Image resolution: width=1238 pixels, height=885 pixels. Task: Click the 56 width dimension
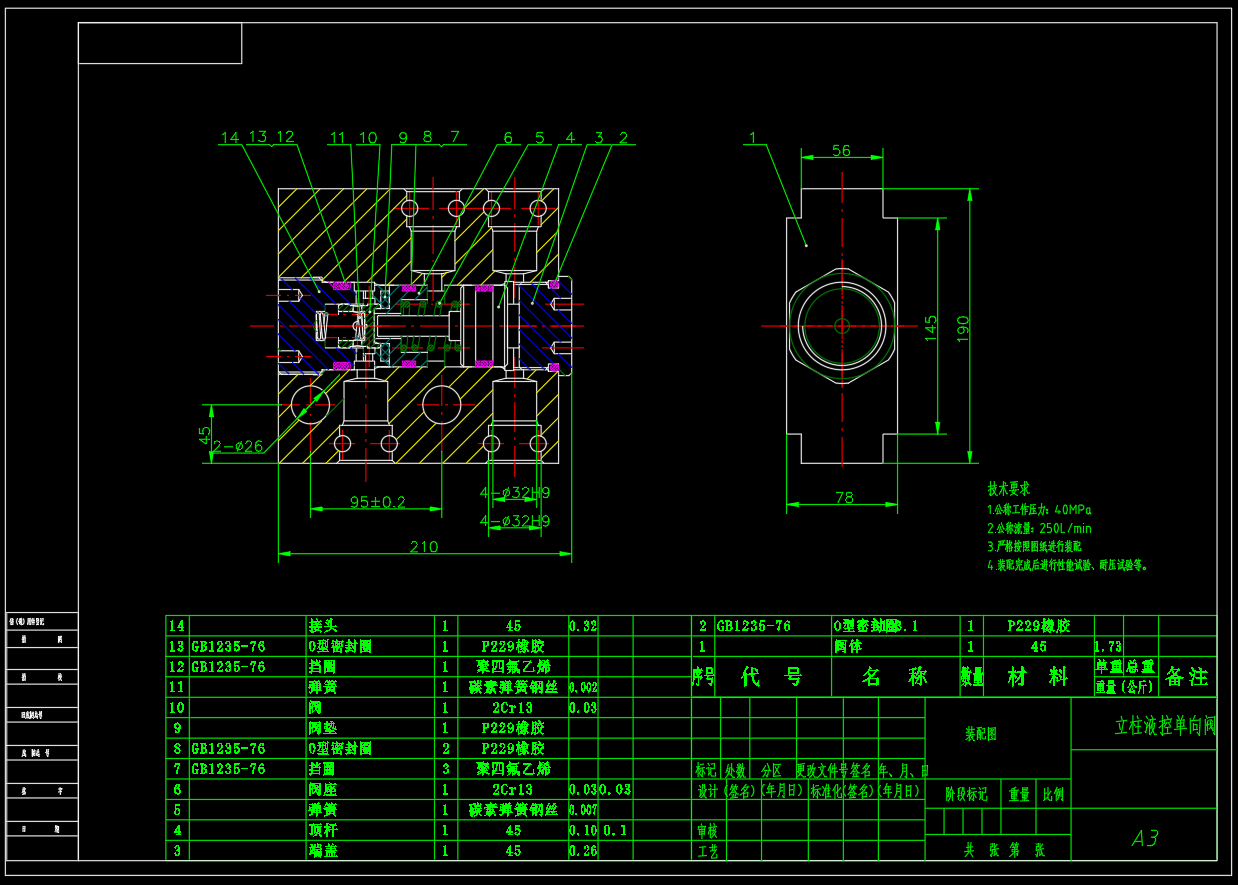(840, 151)
